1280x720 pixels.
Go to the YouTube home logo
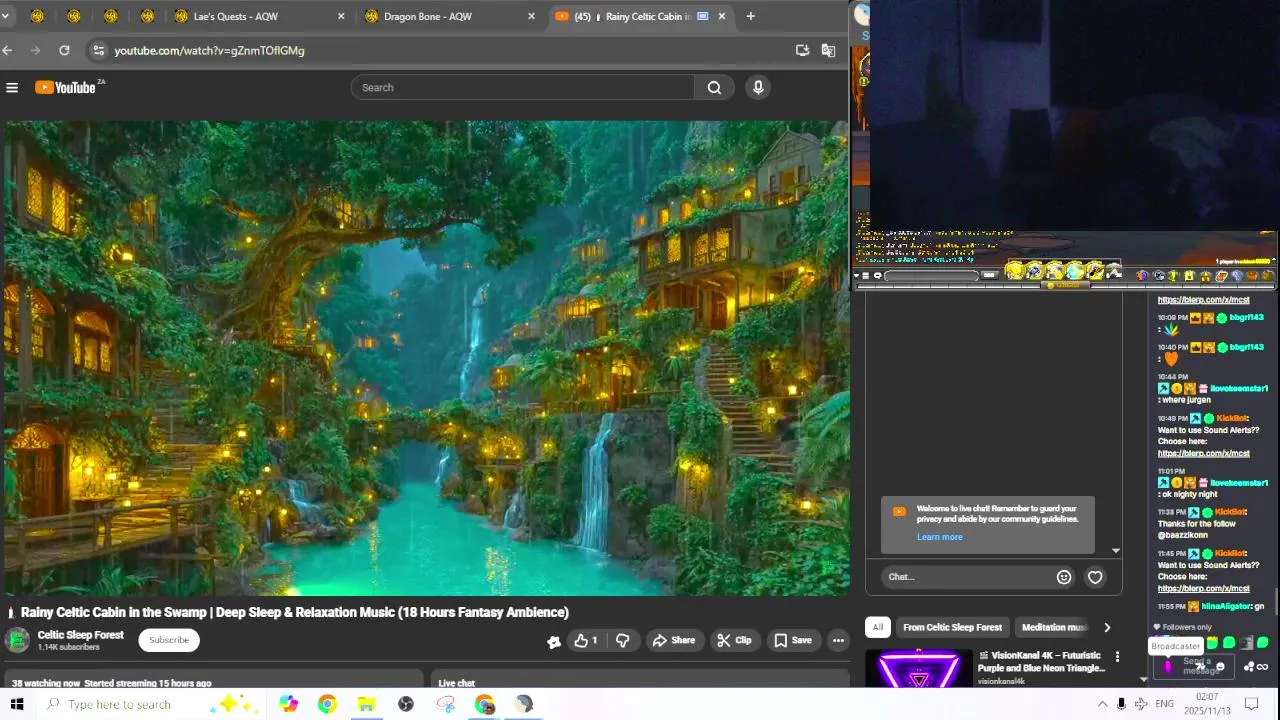(x=66, y=88)
